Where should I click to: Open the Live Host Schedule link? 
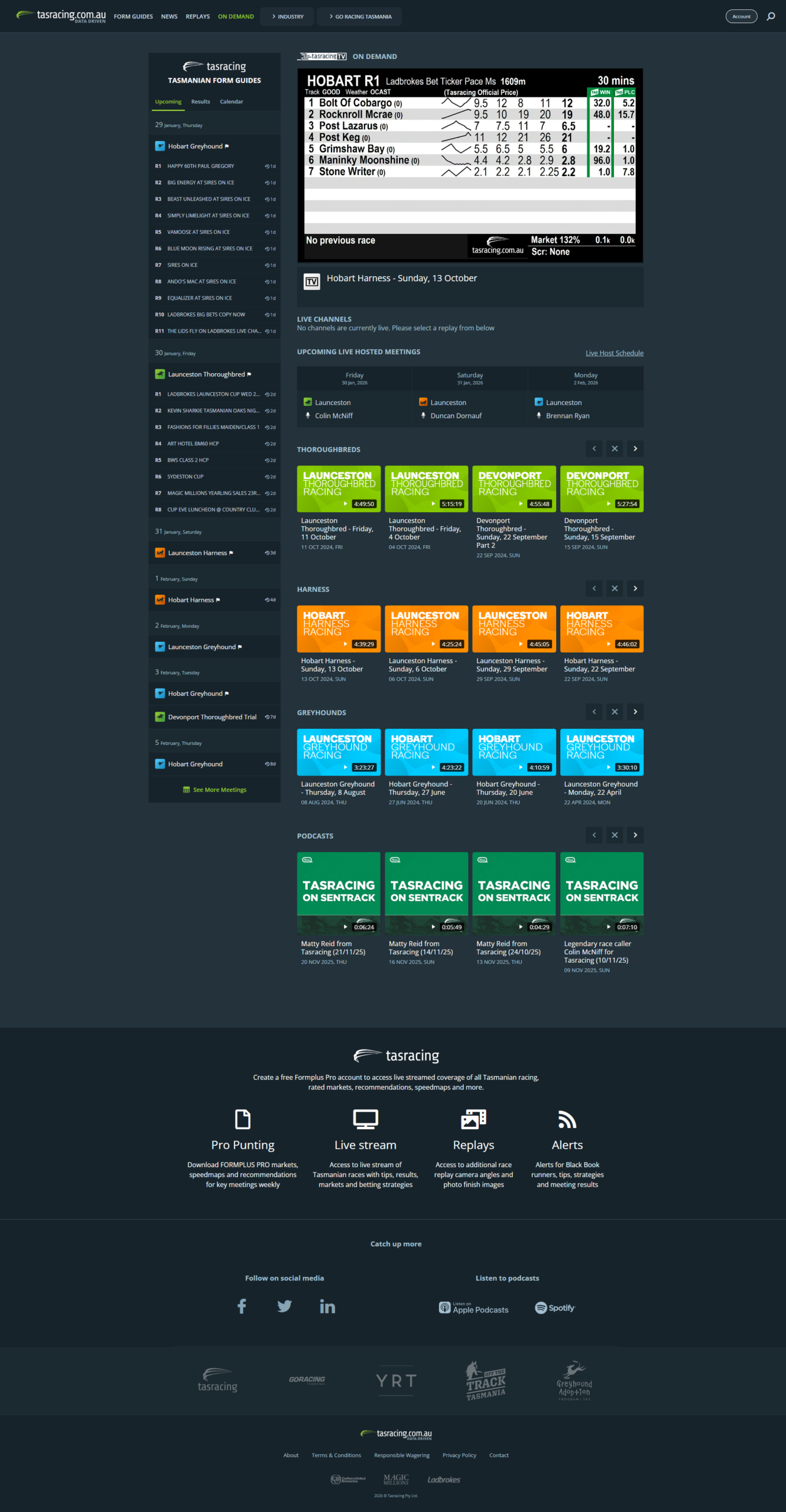click(x=614, y=353)
